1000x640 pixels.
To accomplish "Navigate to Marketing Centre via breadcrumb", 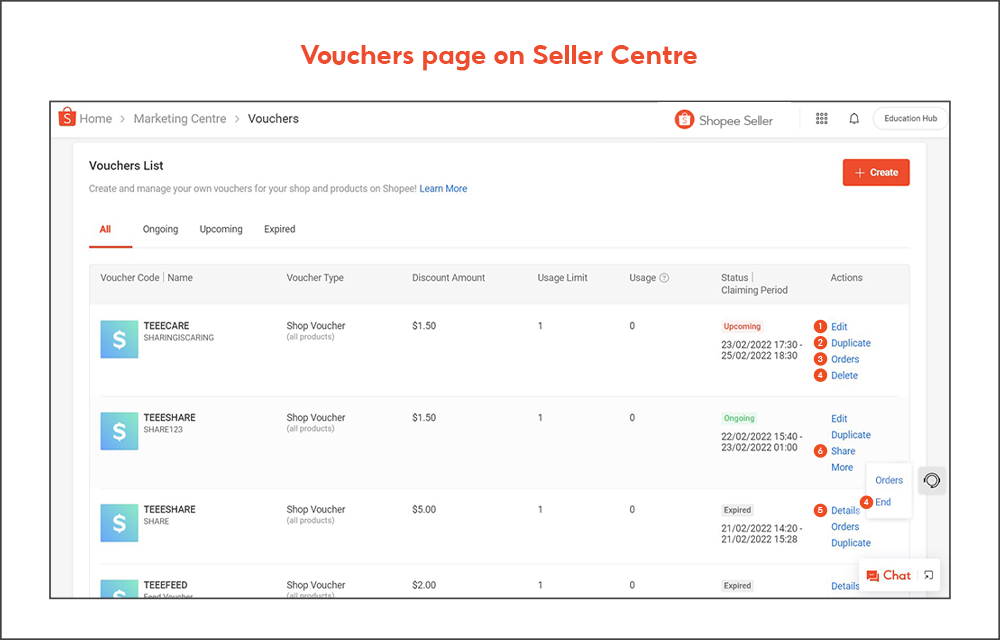I will (x=180, y=118).
